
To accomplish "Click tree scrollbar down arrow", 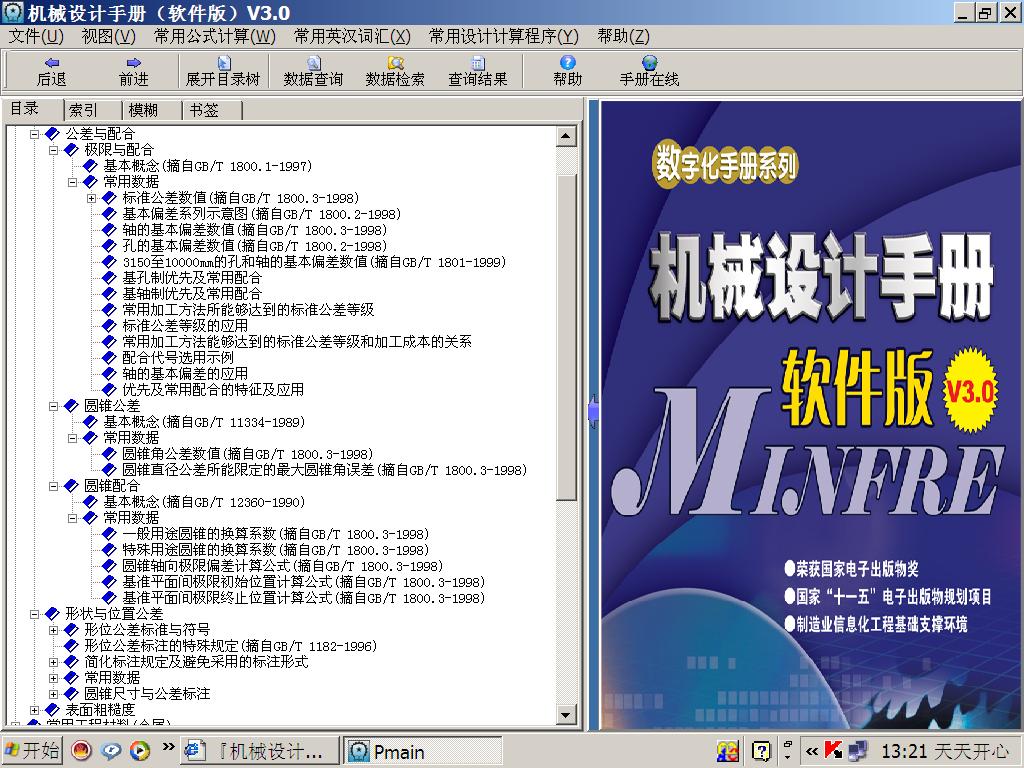I will pyautogui.click(x=566, y=715).
